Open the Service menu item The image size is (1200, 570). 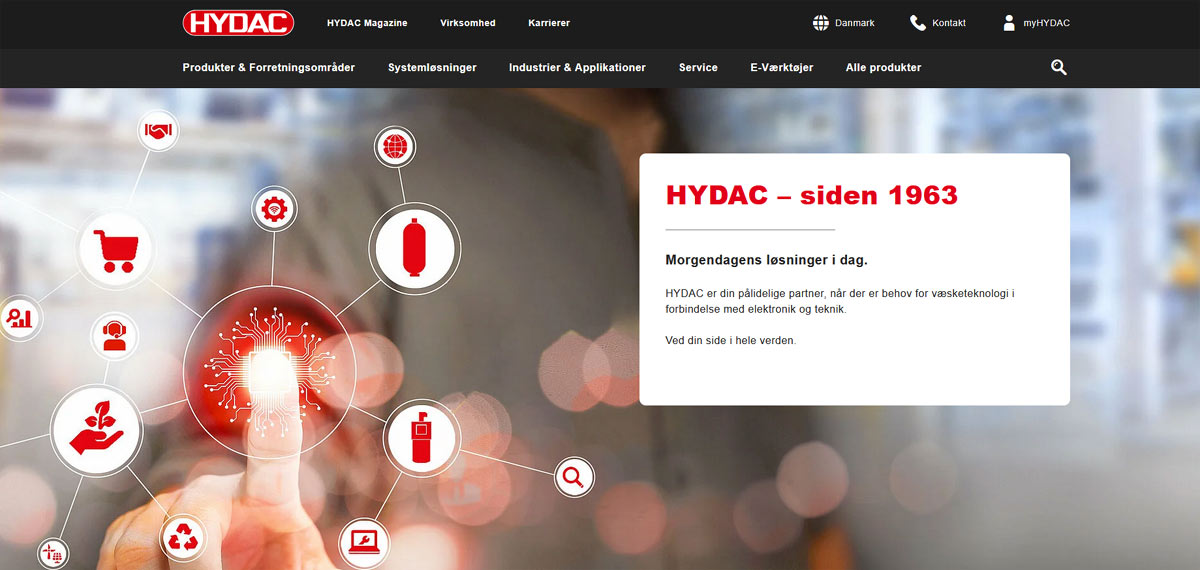click(x=698, y=68)
